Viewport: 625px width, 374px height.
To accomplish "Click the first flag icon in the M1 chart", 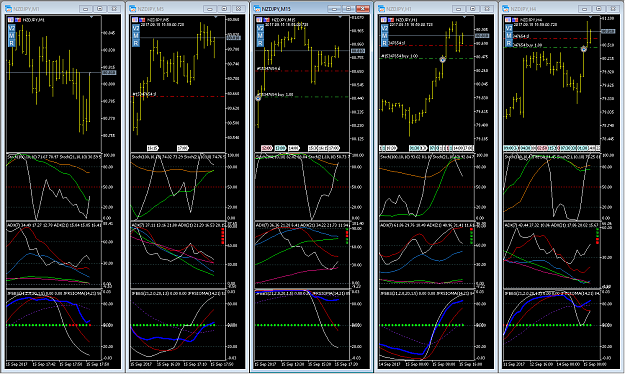I will tap(11, 20).
